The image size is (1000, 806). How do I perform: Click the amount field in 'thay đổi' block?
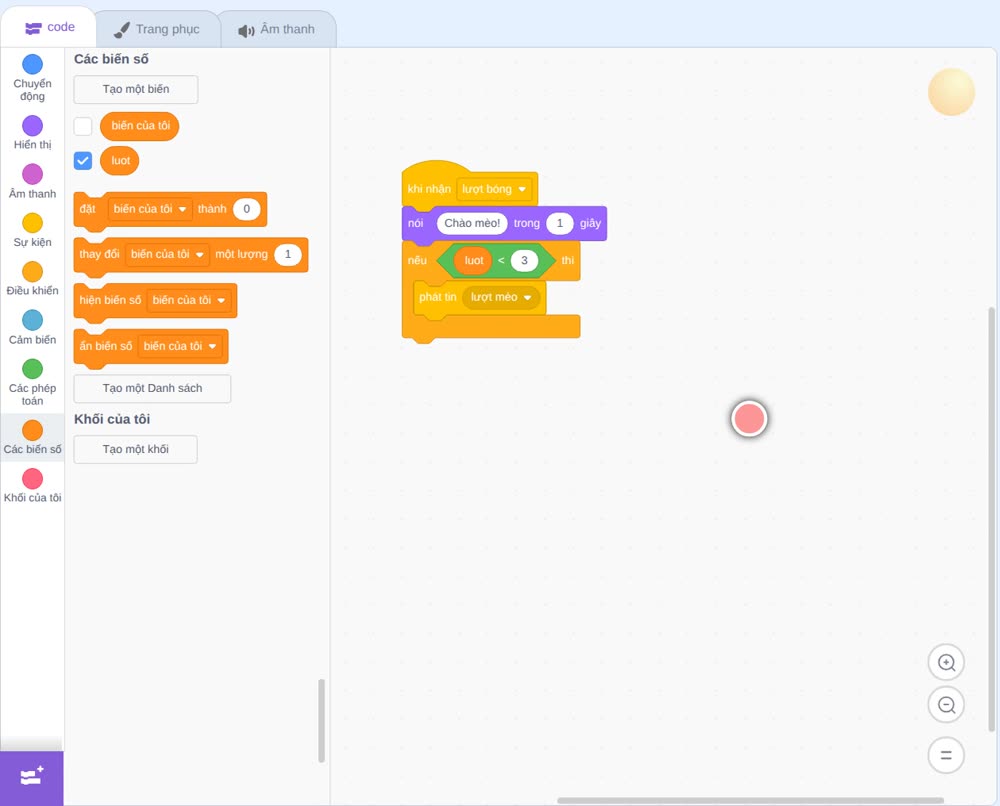(288, 254)
